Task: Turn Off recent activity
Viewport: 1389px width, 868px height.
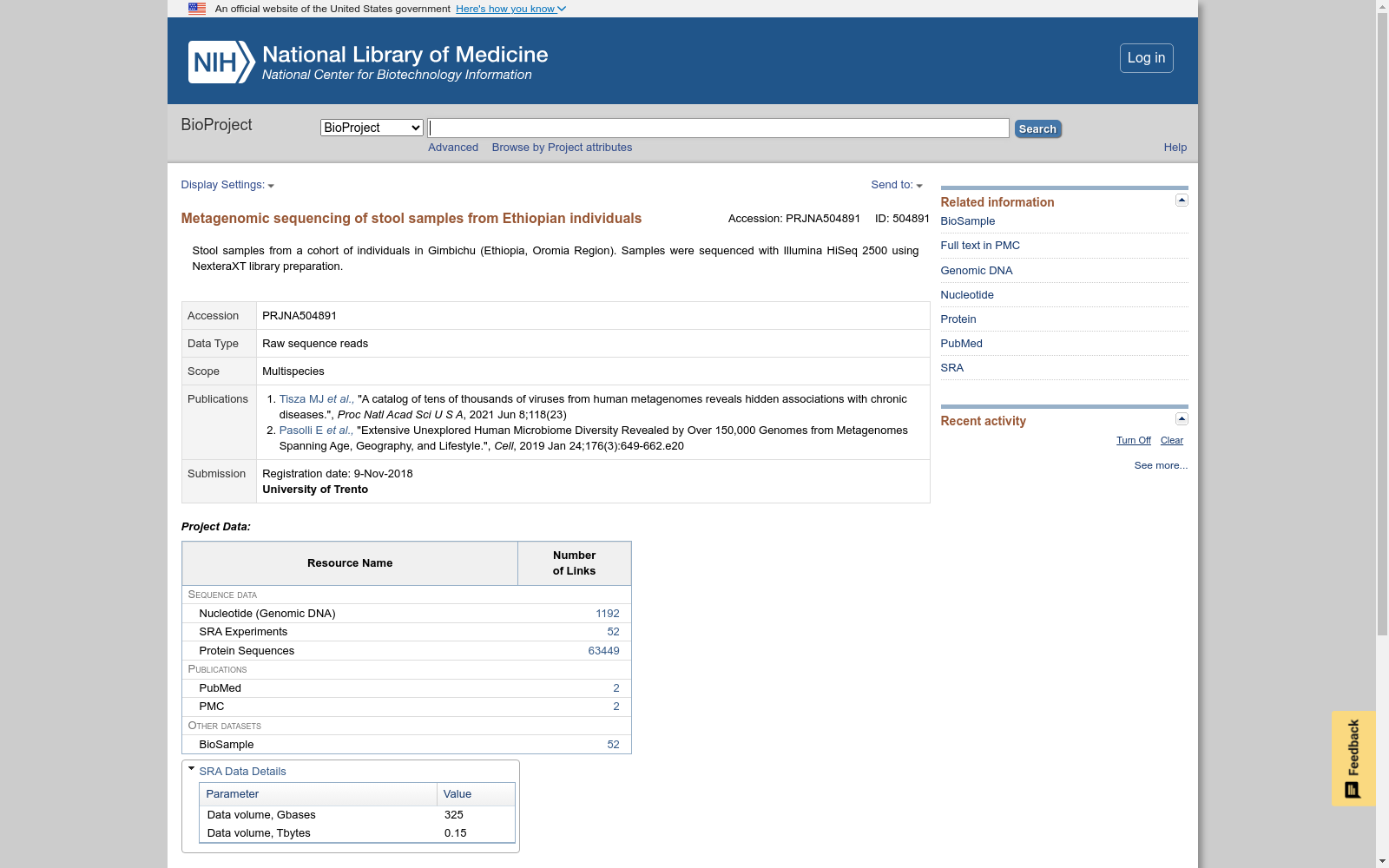Action: [1133, 440]
